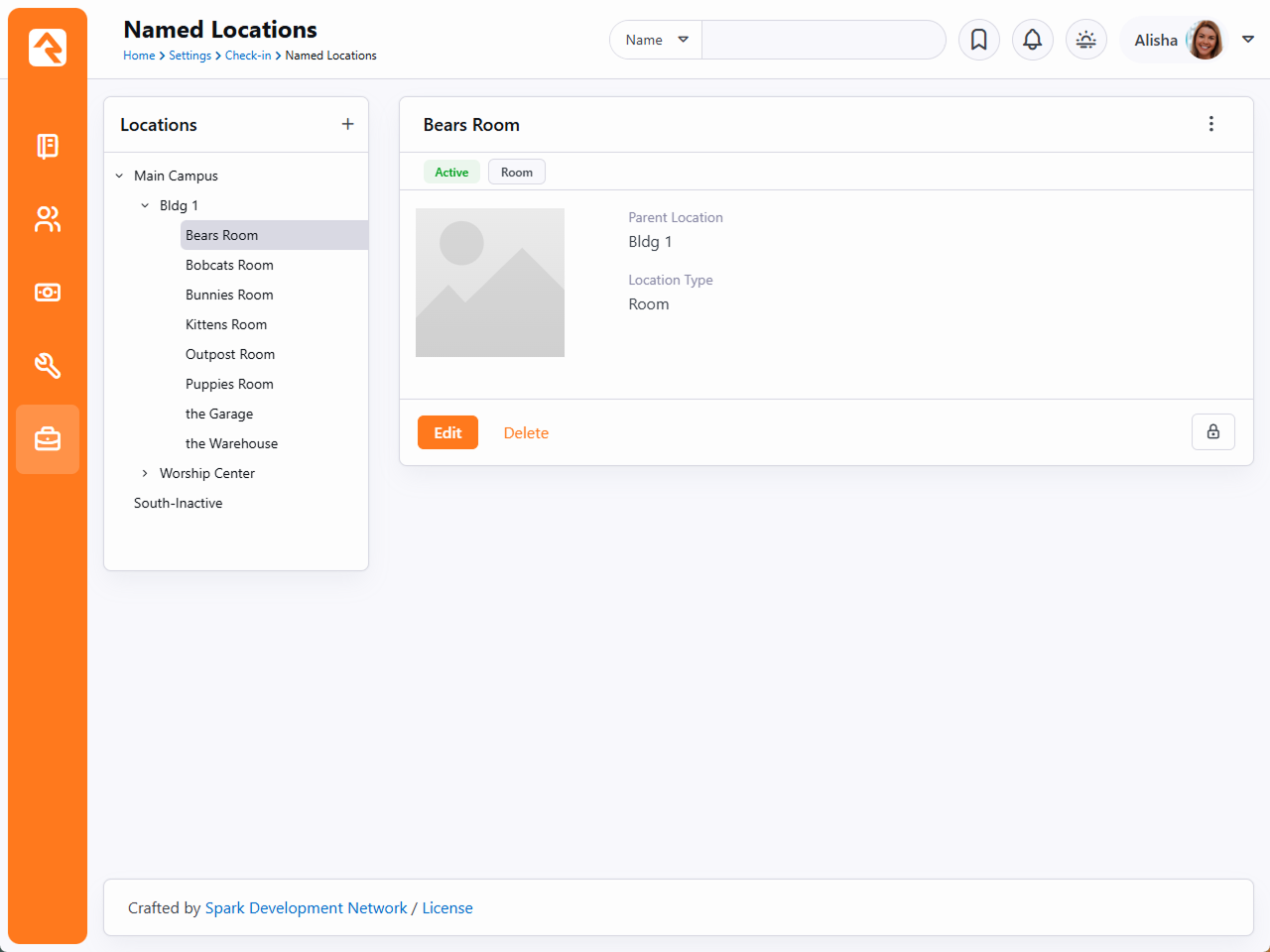1270x952 pixels.
Task: Open the Admin Tools wrench icon
Action: tap(48, 366)
